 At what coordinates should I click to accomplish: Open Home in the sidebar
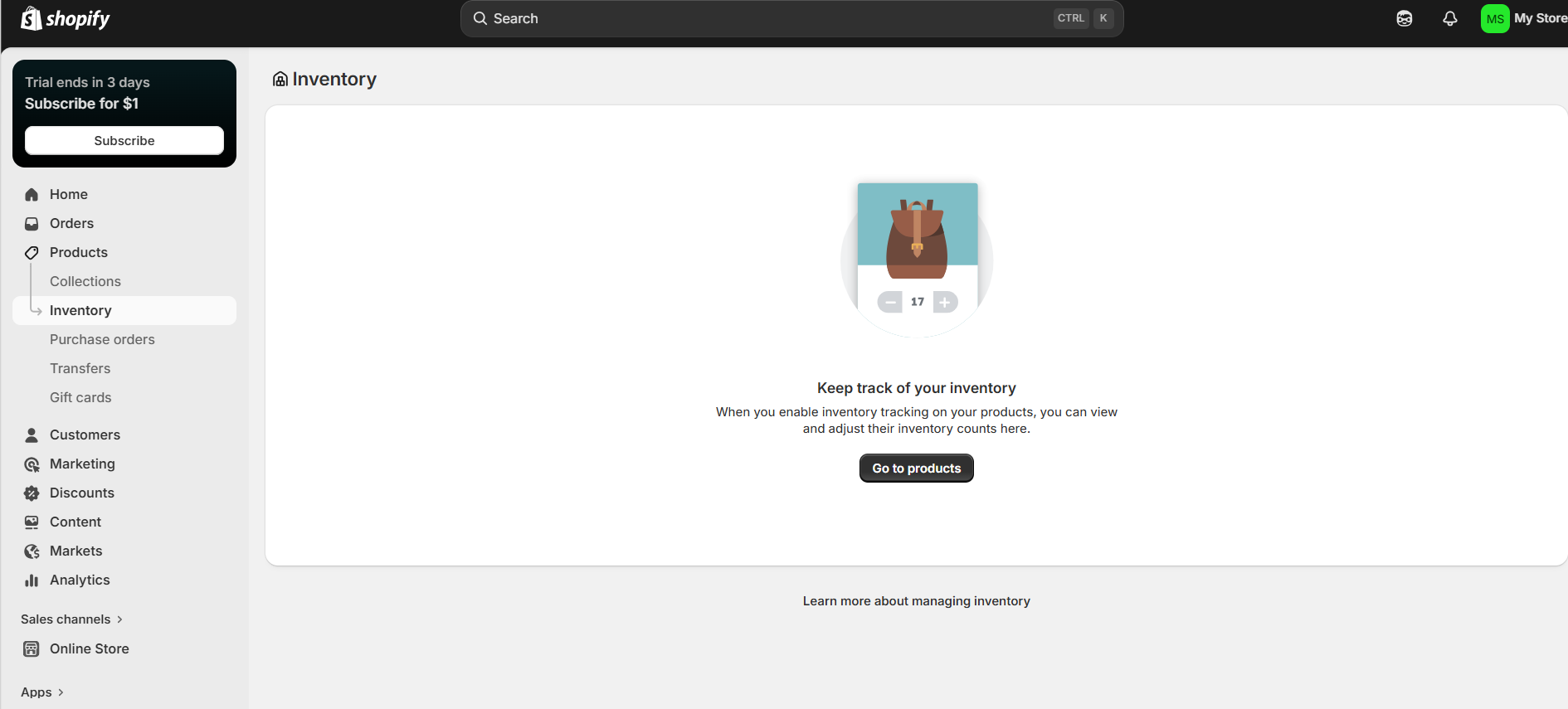(124, 194)
